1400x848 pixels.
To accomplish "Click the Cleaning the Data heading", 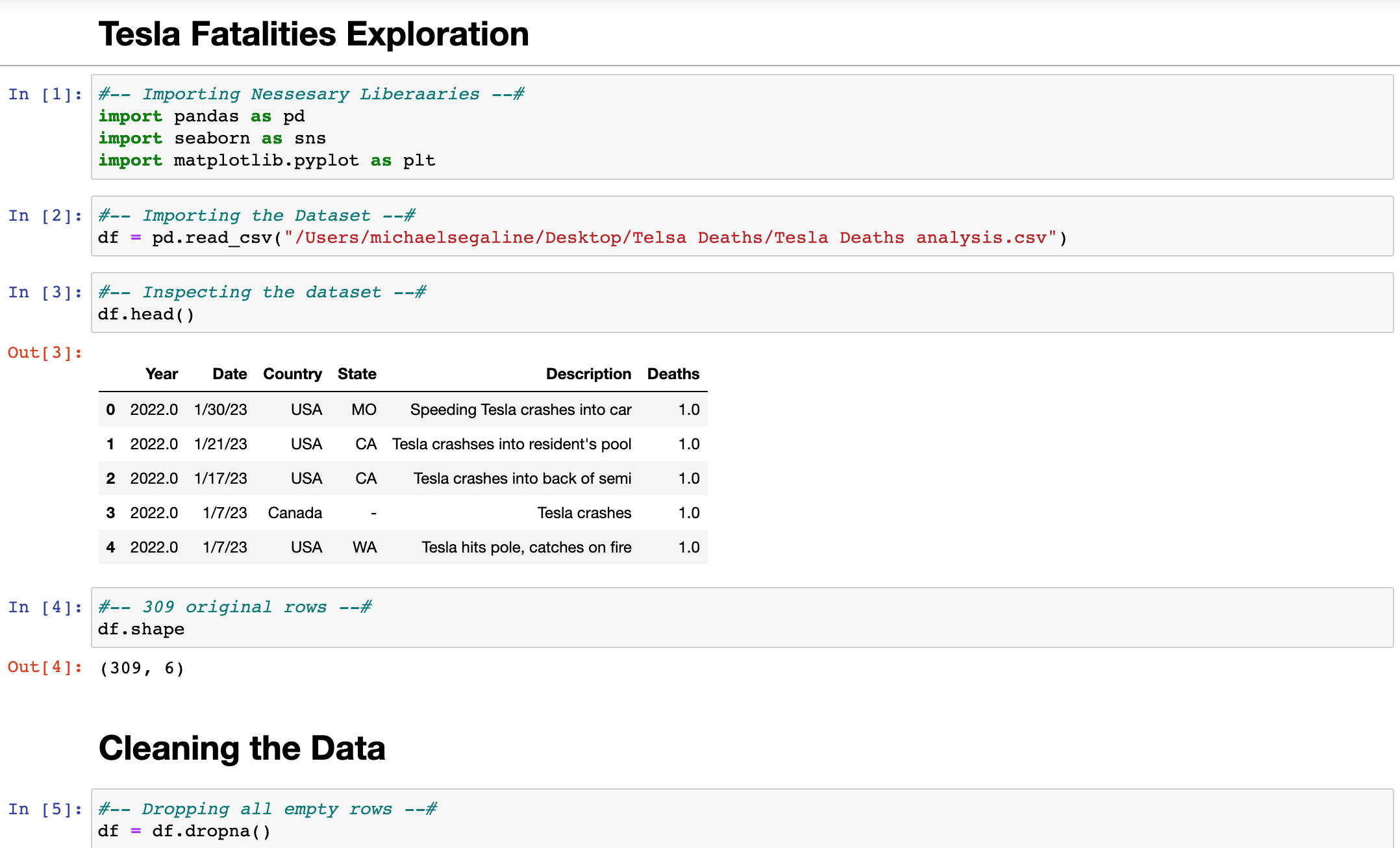I will pyautogui.click(x=242, y=748).
